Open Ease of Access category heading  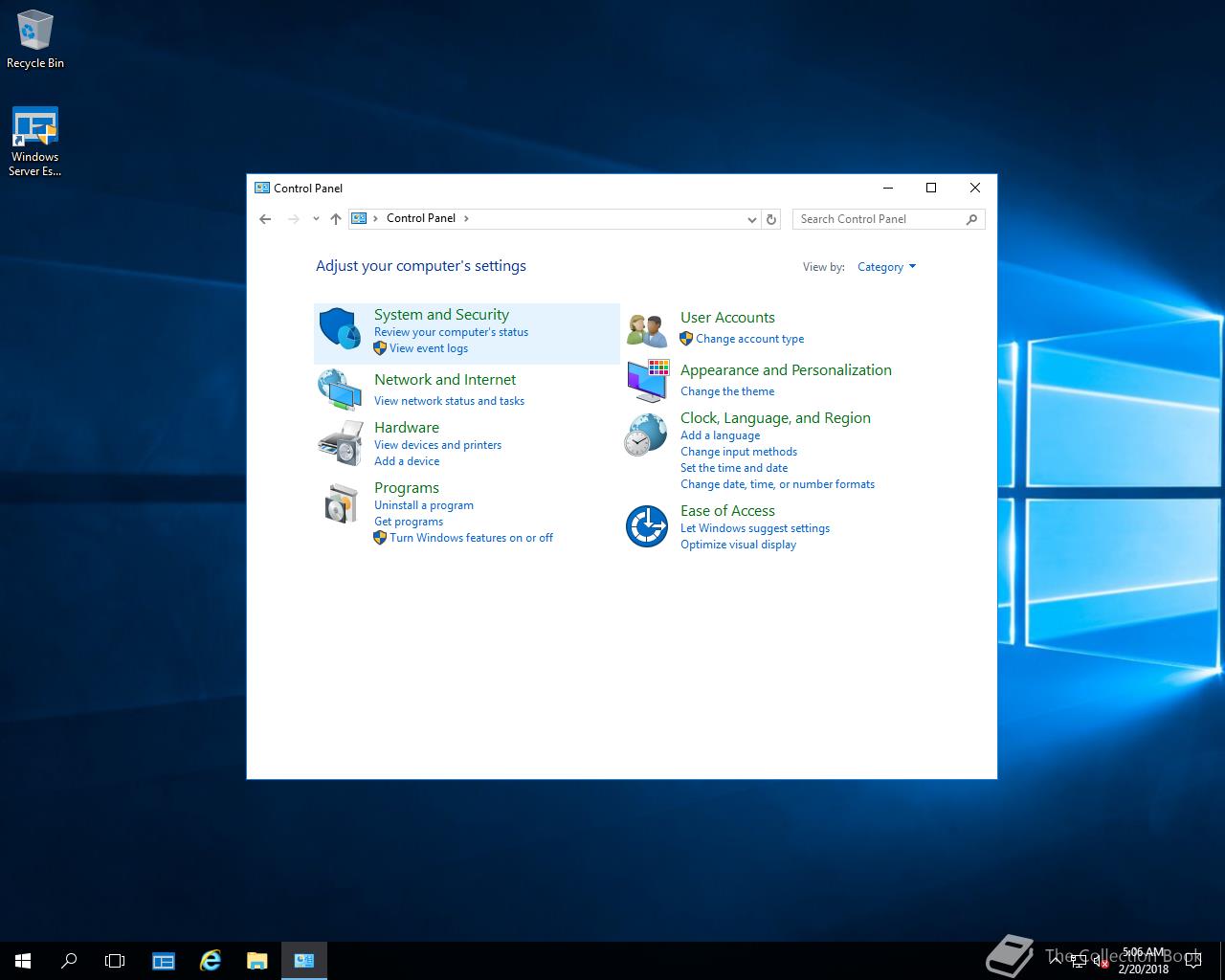click(727, 511)
